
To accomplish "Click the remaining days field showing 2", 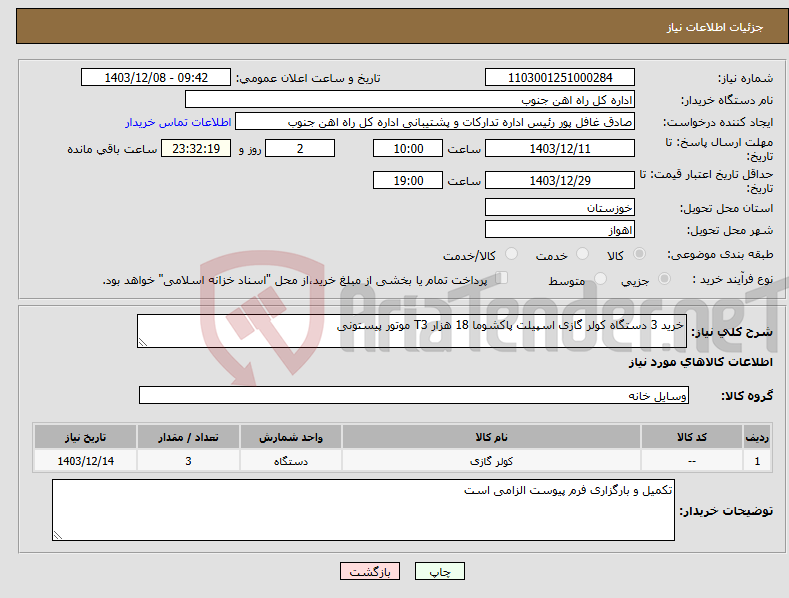I will click(300, 148).
